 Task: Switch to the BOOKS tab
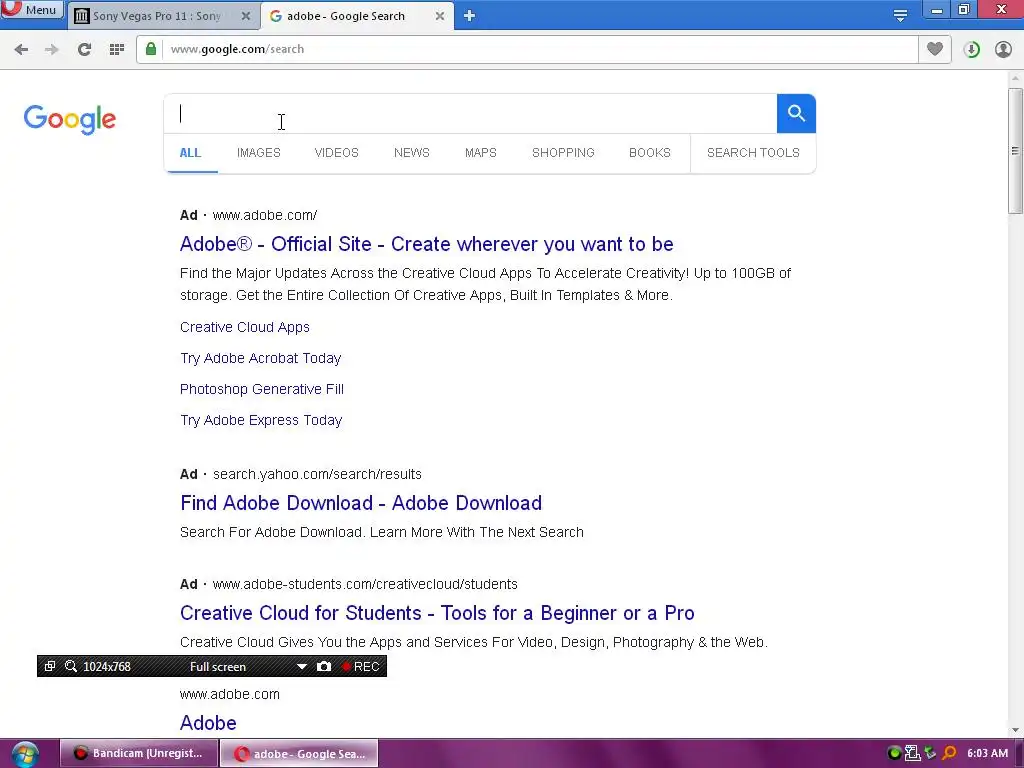tap(650, 153)
